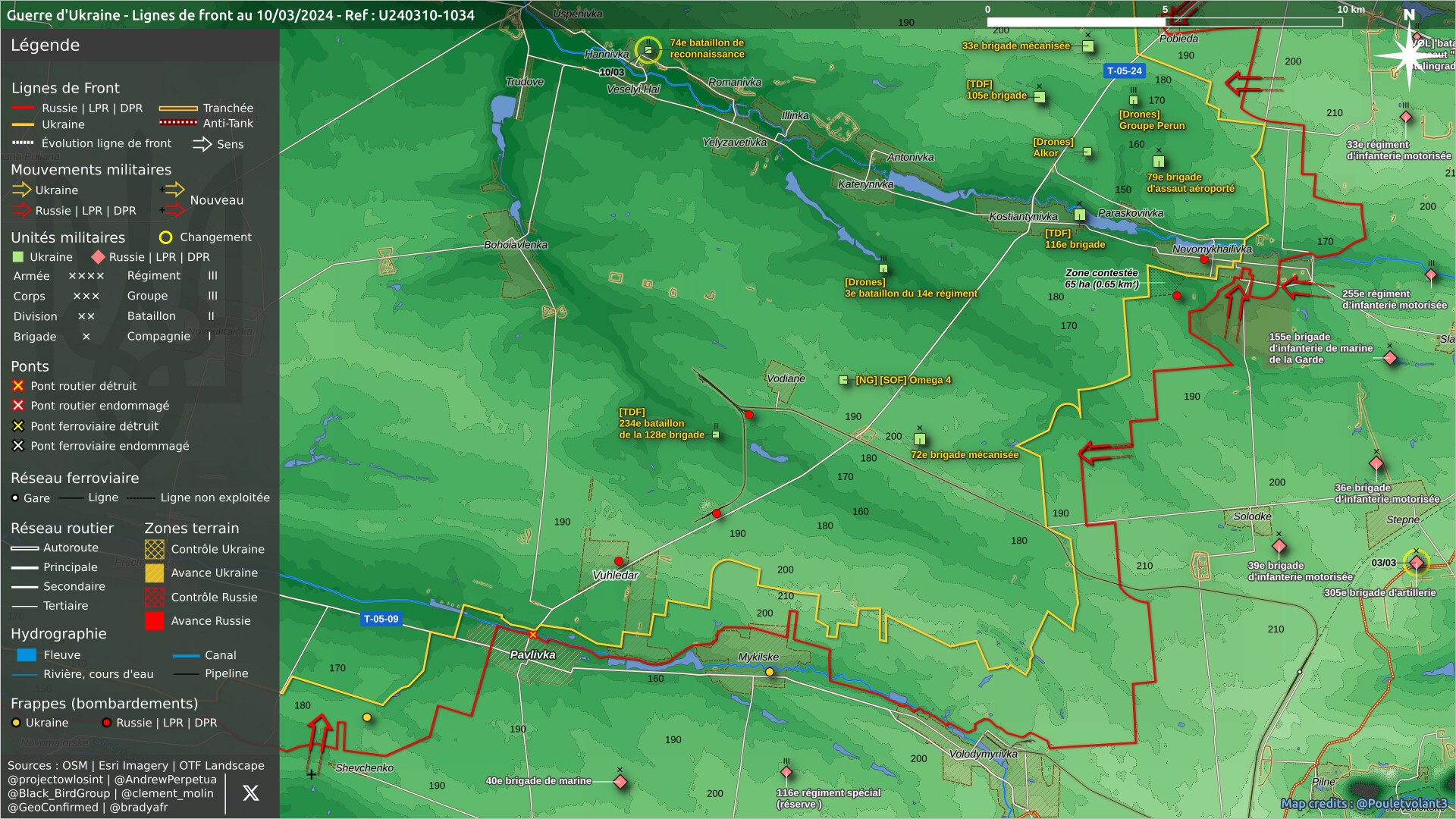Click the 'Zone contestée 65 ha' annotation
Image resolution: width=1456 pixels, height=819 pixels.
pyautogui.click(x=1102, y=278)
